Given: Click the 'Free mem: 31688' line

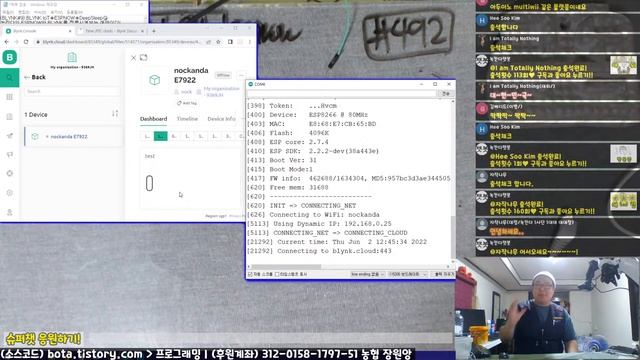Looking at the screenshot, I should 287,188.
